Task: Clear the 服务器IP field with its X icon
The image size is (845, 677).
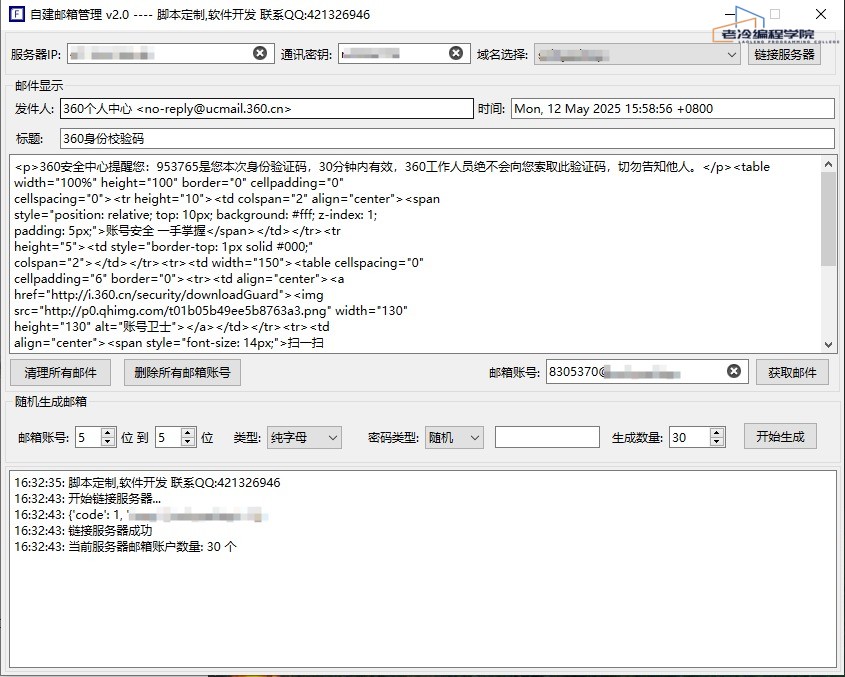Action: click(260, 53)
